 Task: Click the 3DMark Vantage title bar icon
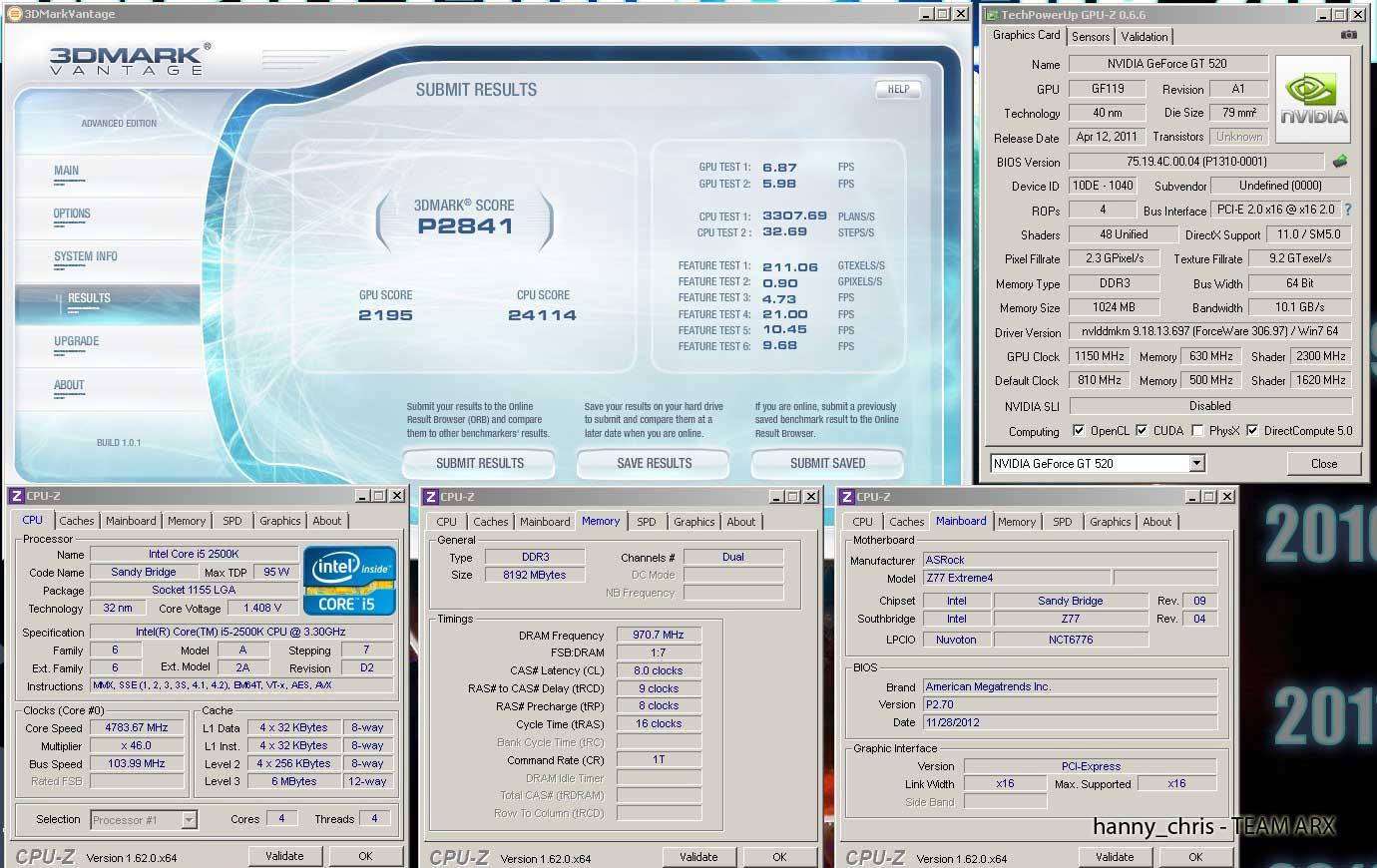(14, 14)
